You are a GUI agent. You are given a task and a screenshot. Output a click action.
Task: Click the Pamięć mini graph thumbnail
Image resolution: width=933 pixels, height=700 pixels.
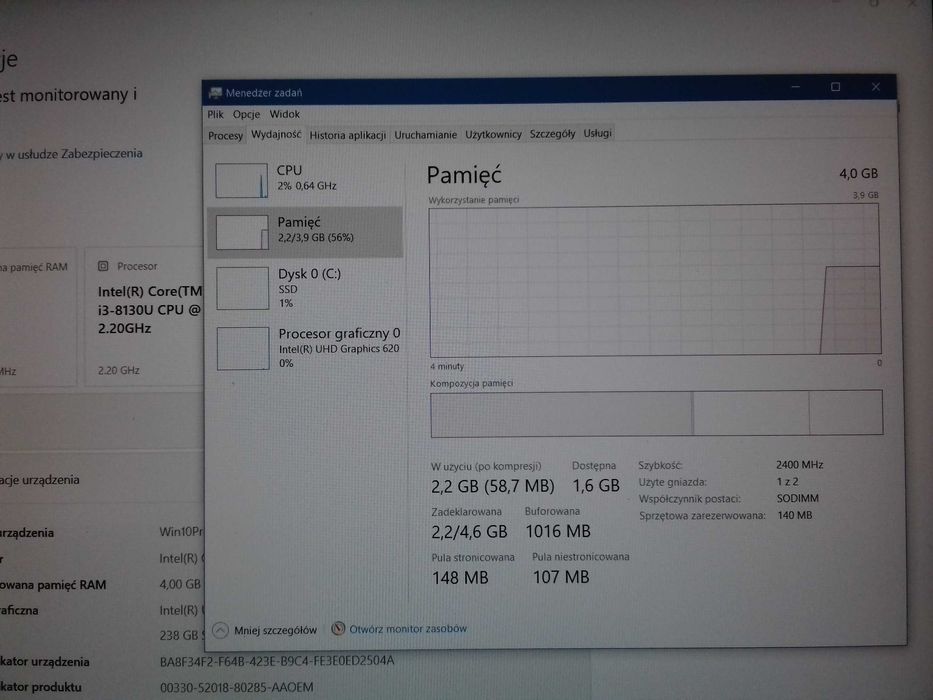tap(242, 232)
